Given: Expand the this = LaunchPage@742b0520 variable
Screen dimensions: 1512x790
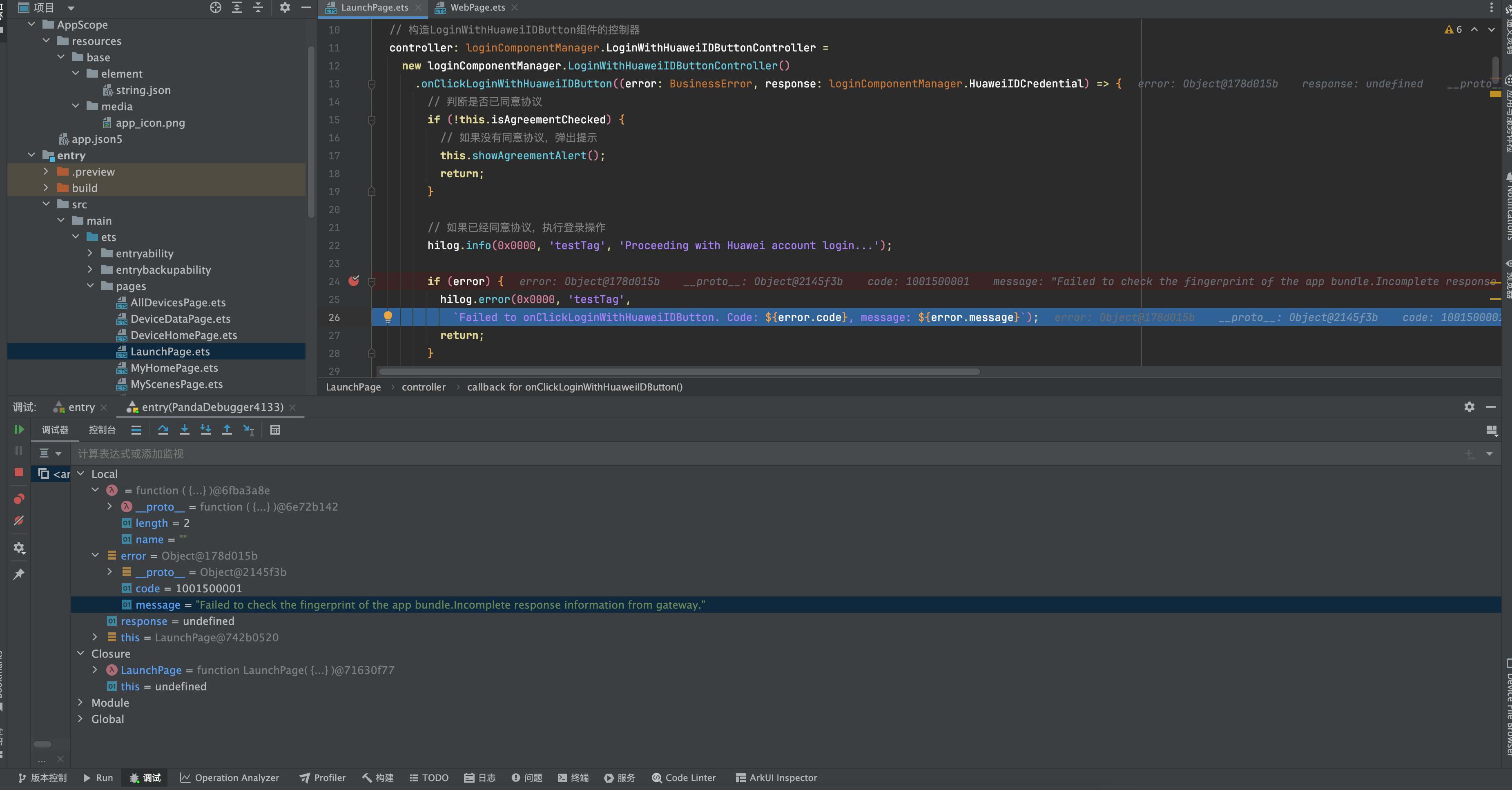Looking at the screenshot, I should point(95,637).
